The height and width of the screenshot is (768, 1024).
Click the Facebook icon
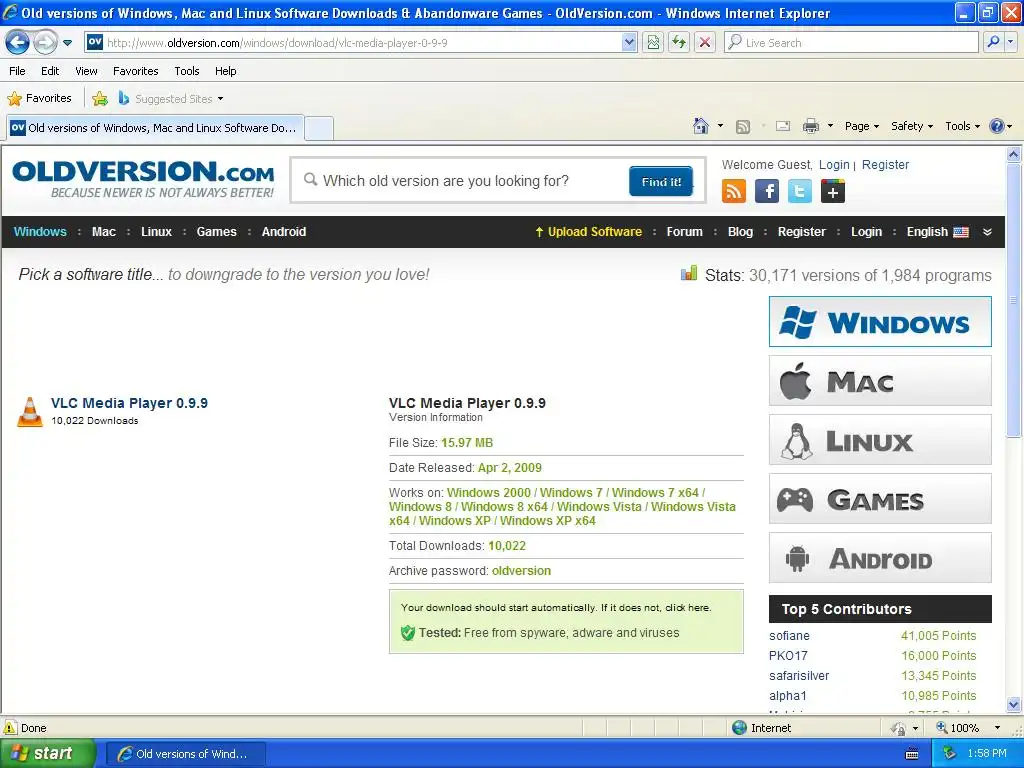pos(767,191)
